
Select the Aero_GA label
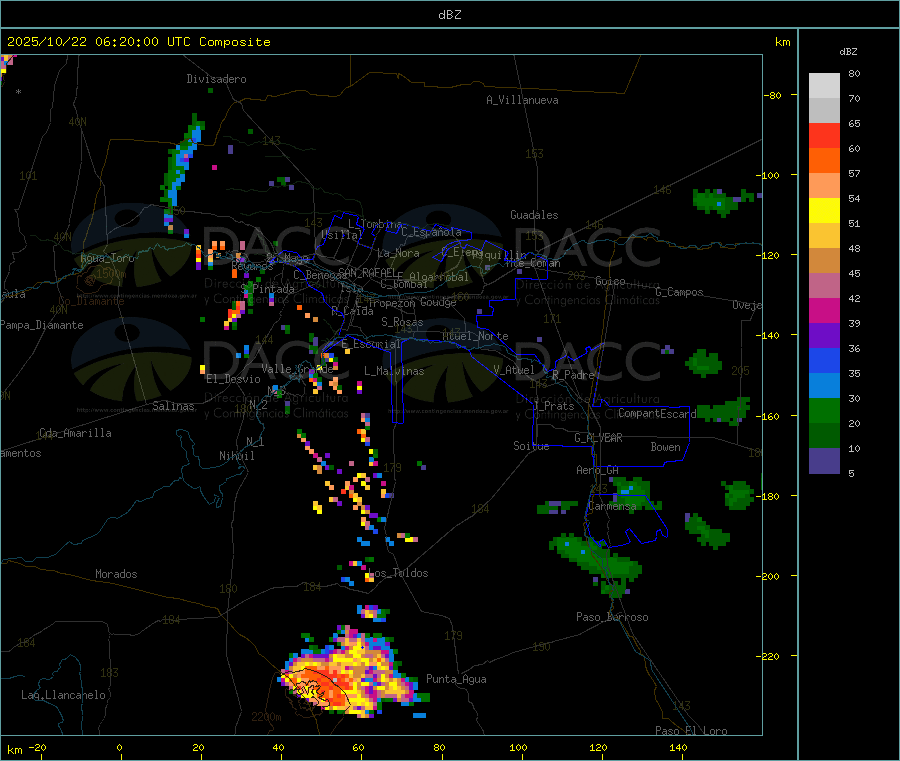tap(598, 470)
